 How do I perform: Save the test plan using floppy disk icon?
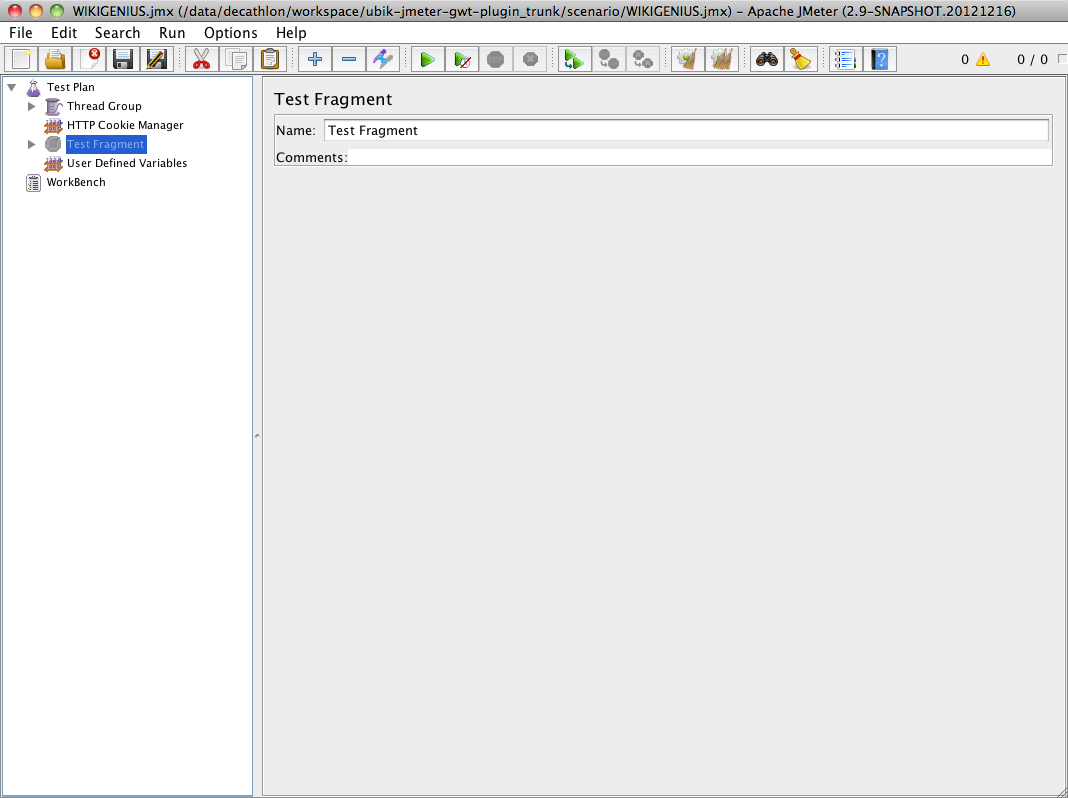[123, 59]
